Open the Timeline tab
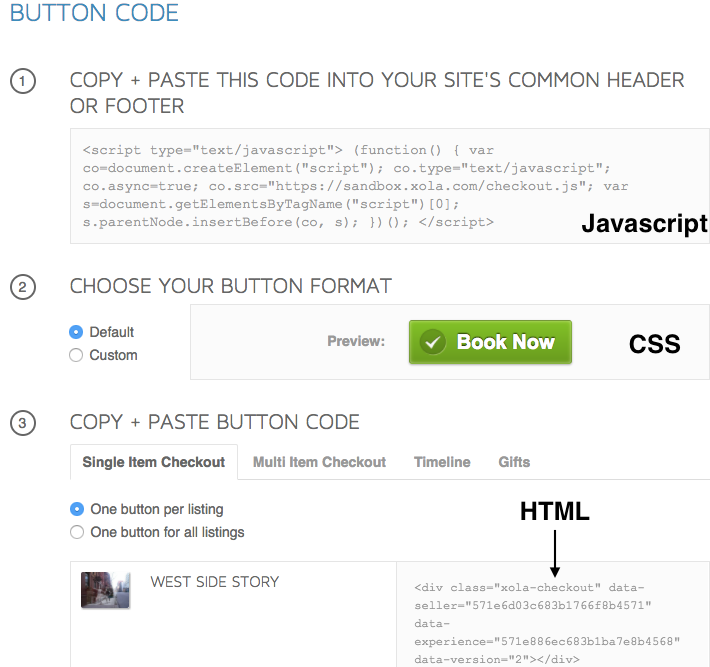The width and height of the screenshot is (710, 667). point(442,462)
